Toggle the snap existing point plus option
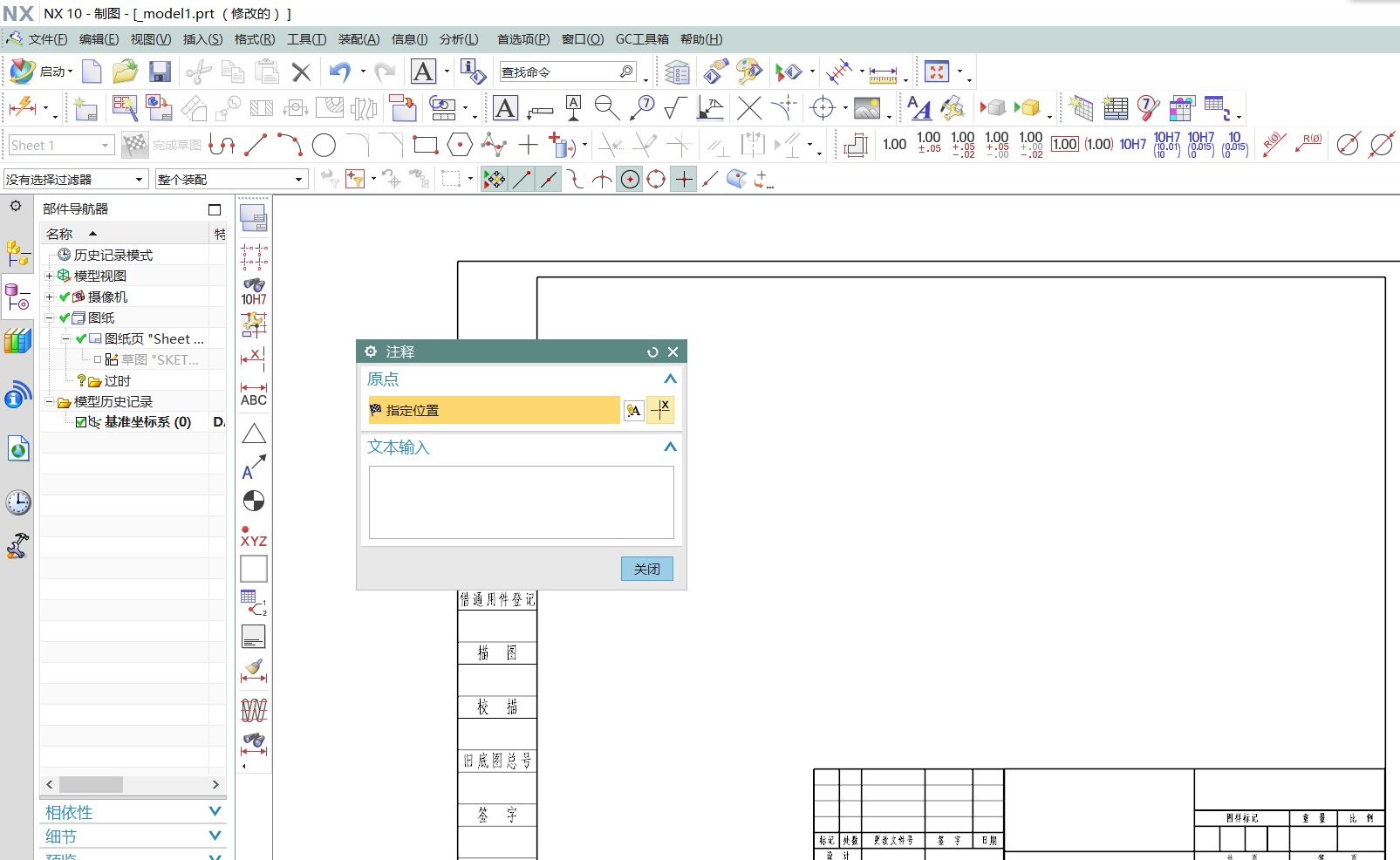The height and width of the screenshot is (860, 1400). (684, 180)
